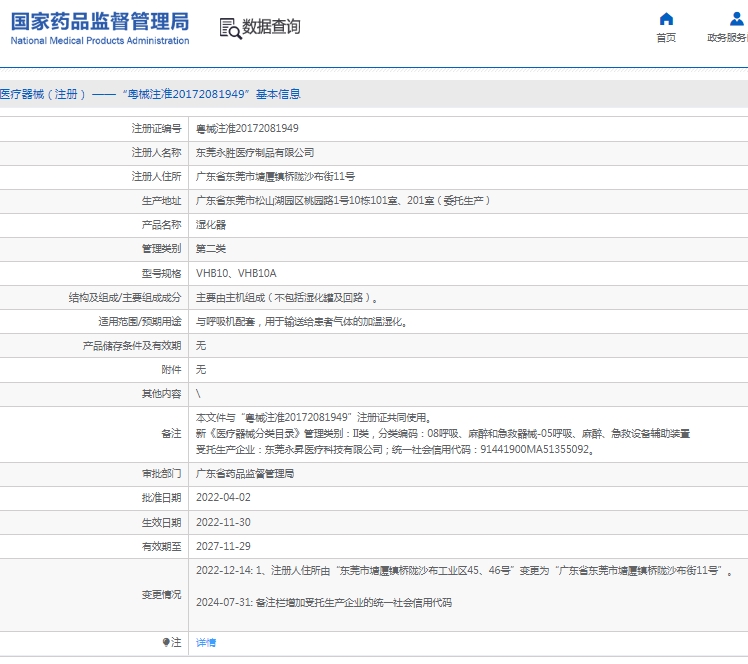Click the 附件 label
This screenshot has height=664, width=748.
click(x=171, y=370)
